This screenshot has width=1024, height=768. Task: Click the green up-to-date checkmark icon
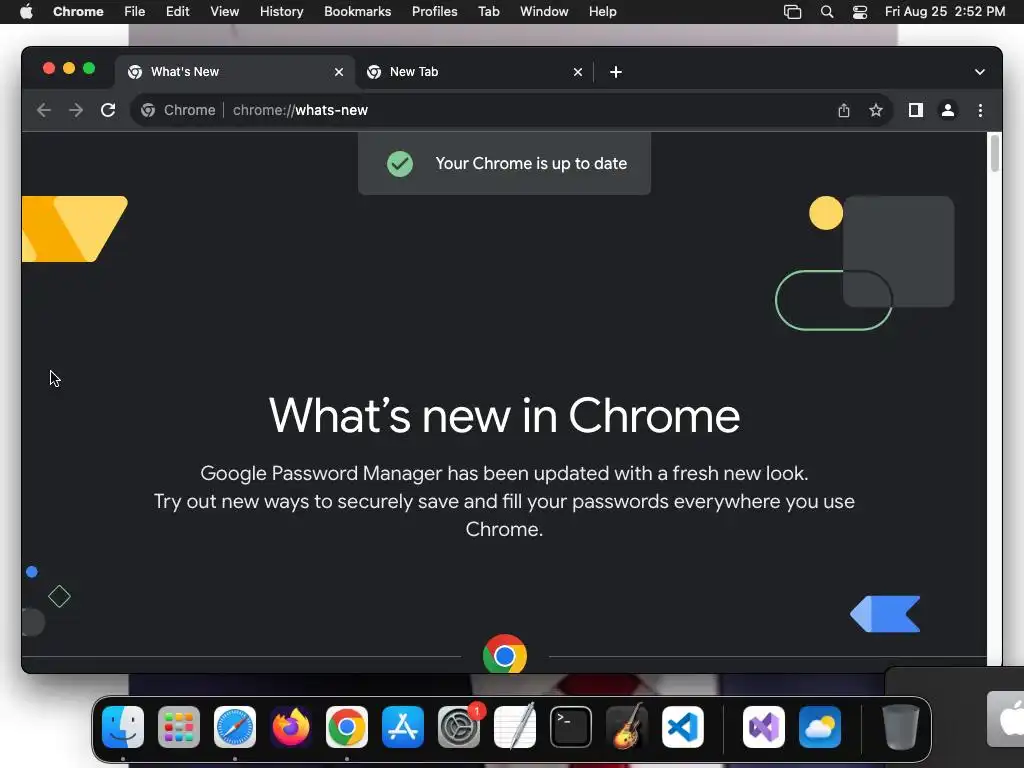[x=400, y=163]
